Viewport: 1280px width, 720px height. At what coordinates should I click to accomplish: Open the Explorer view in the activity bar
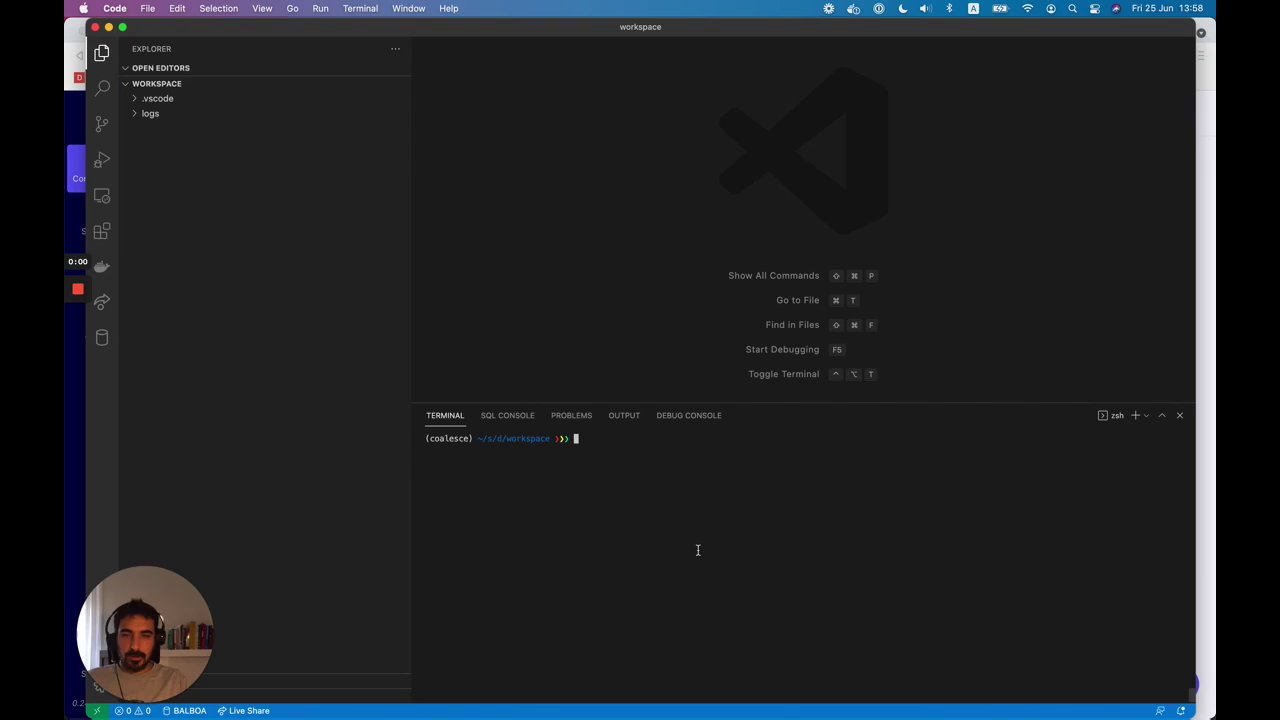pos(102,53)
